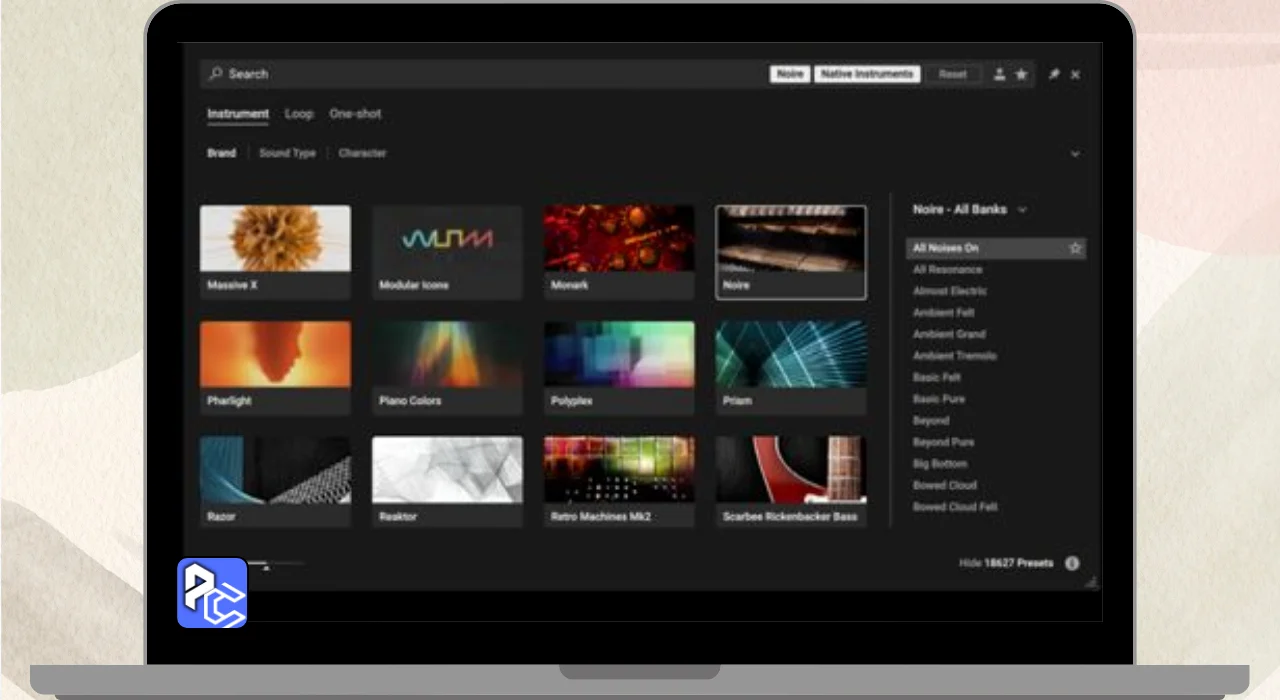Select the Polyplex instrument tile

pyautogui.click(x=619, y=368)
